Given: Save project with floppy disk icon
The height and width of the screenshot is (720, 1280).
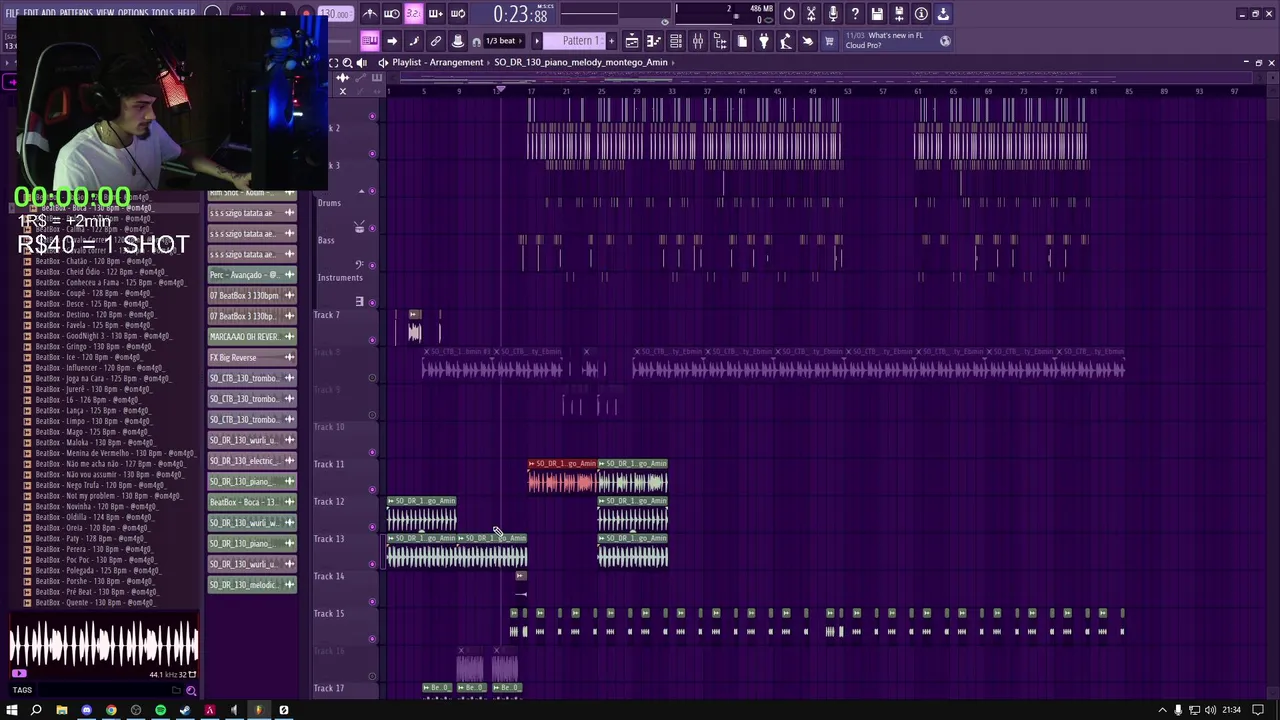Looking at the screenshot, I should [877, 14].
